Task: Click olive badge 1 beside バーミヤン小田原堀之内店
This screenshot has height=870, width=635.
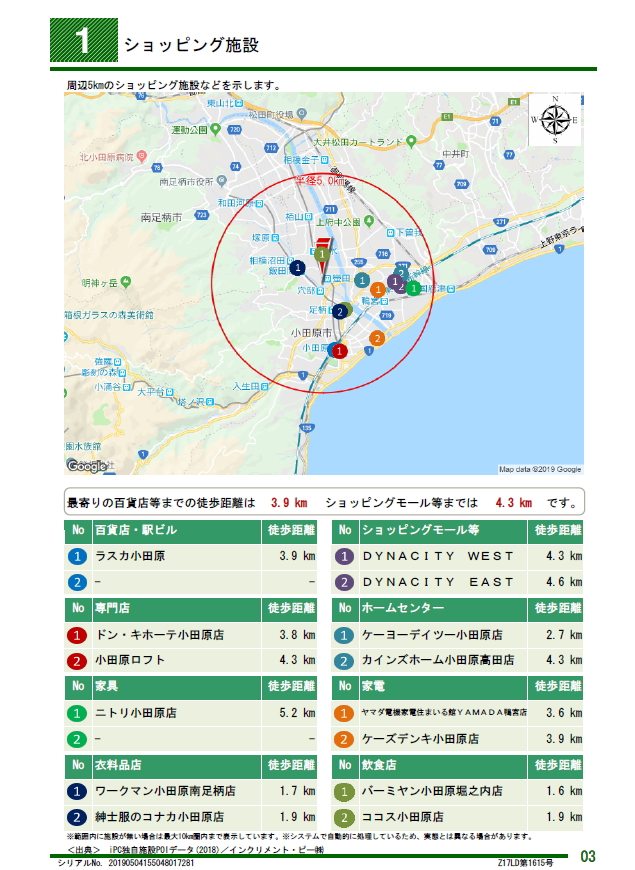Action: [x=344, y=792]
